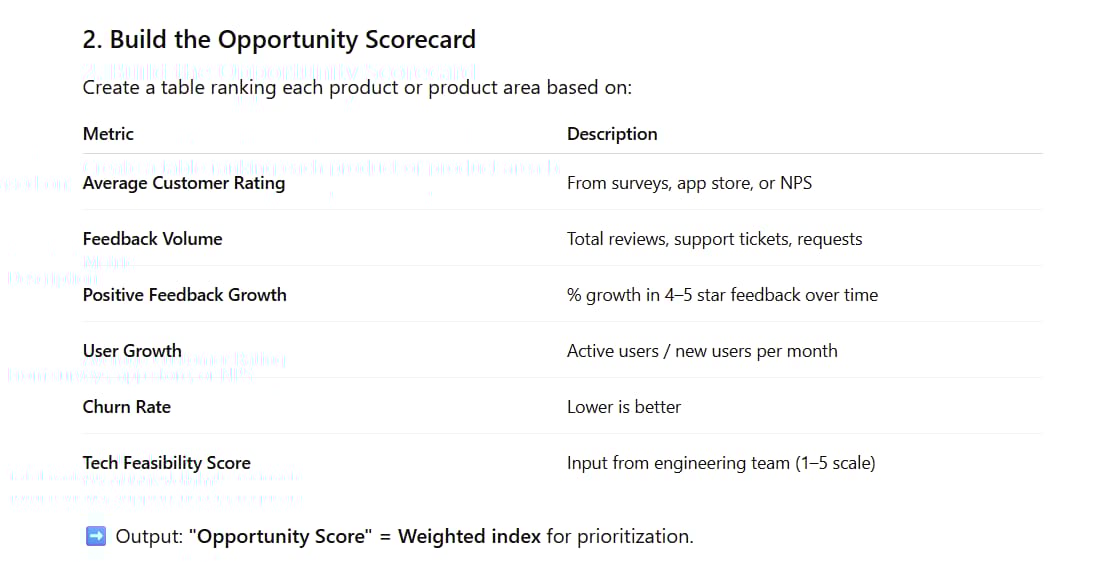The image size is (1115, 562).
Task: Click 'From surveys, app store, or NPS' text
Action: click(689, 183)
